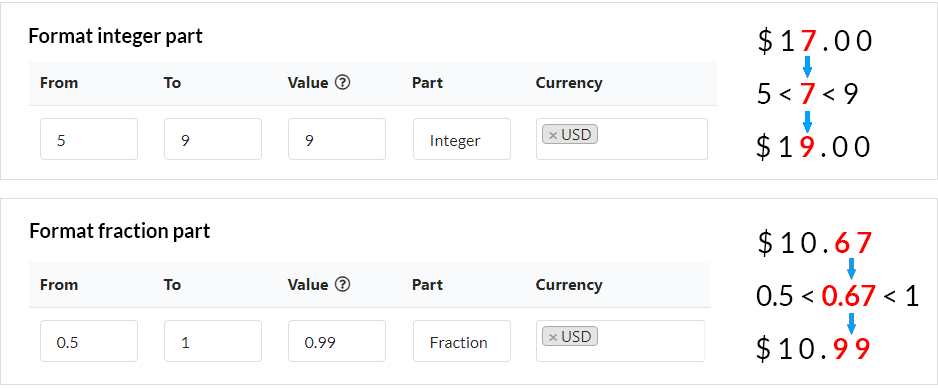
Task: Click the $10.99 result example
Action: [x=813, y=349]
